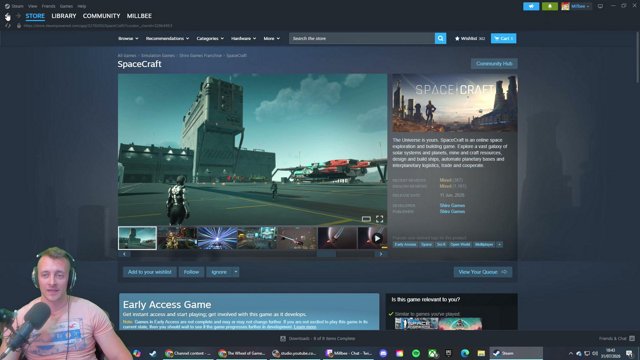Open the dropdown arrow beside Ignore
Screen dimensions: 640x360
coord(236,272)
